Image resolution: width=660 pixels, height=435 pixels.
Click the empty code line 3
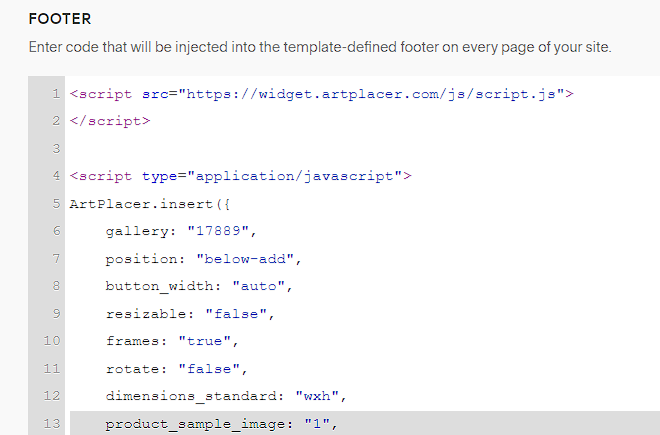[x=365, y=149]
